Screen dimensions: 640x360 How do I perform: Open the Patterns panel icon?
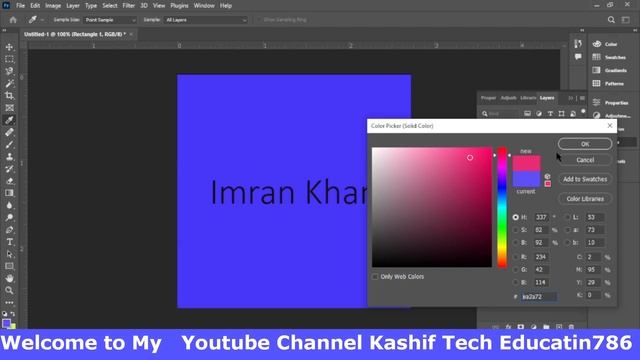[x=597, y=83]
